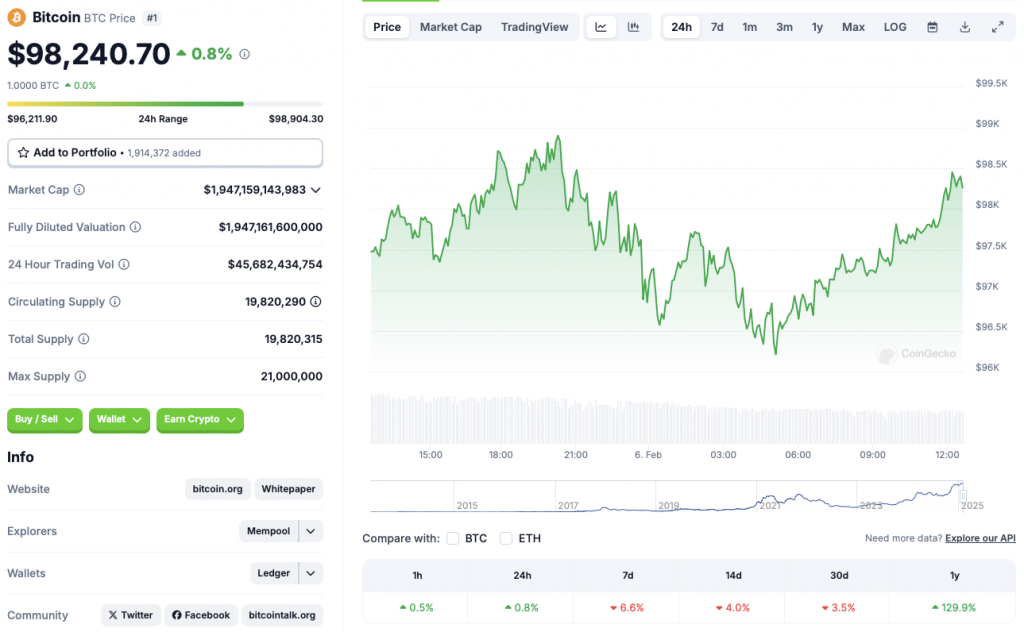Expand the Explorers chevron next to Mempool
Screen dimensions: 1024x632
point(311,531)
